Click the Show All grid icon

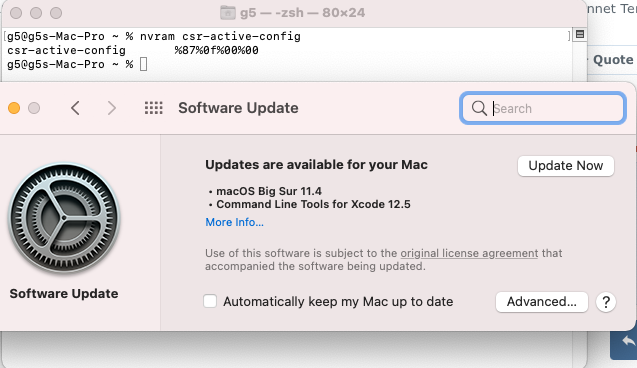pyautogui.click(x=154, y=108)
